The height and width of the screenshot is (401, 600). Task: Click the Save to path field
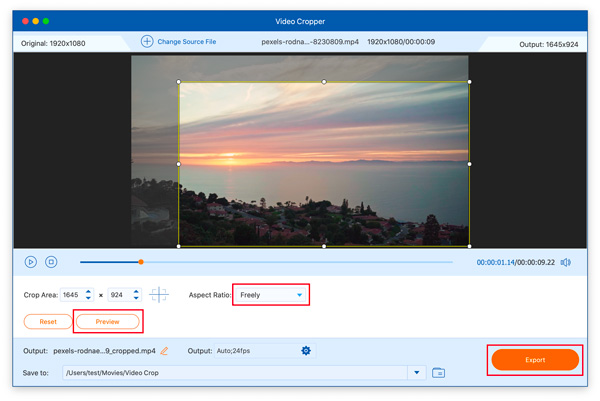[x=235, y=373]
